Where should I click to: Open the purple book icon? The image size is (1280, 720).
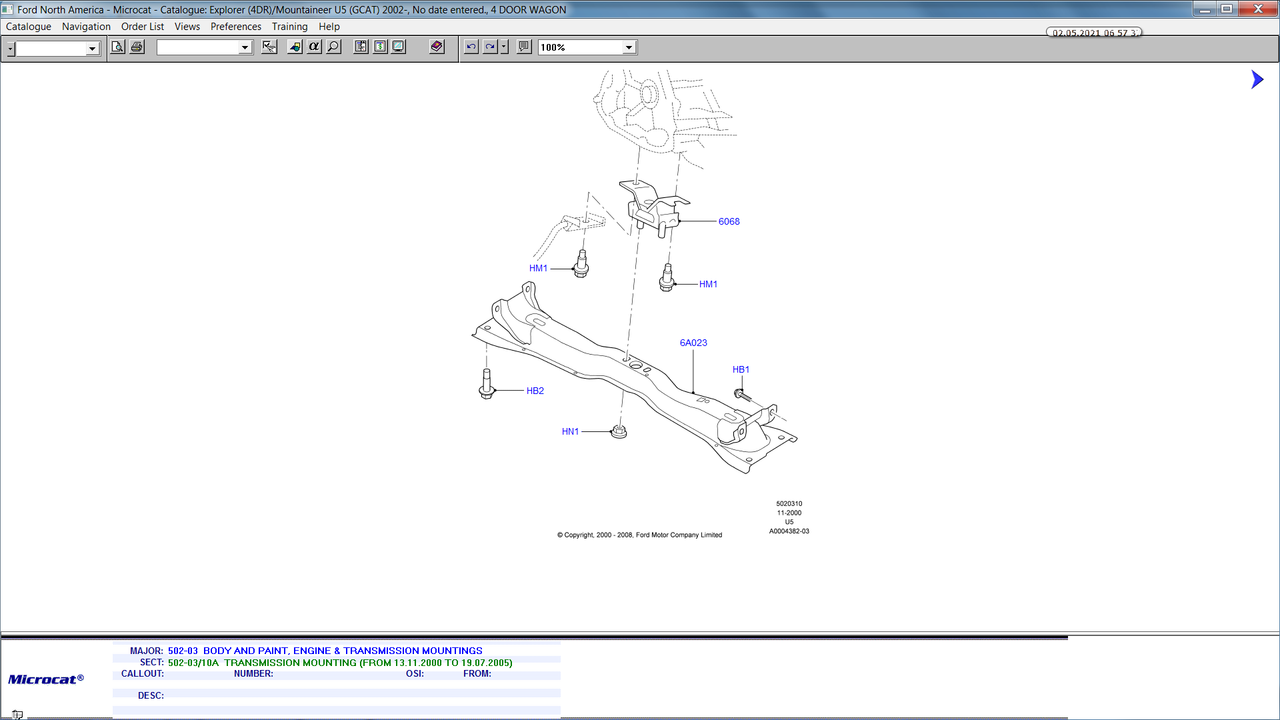tap(437, 47)
